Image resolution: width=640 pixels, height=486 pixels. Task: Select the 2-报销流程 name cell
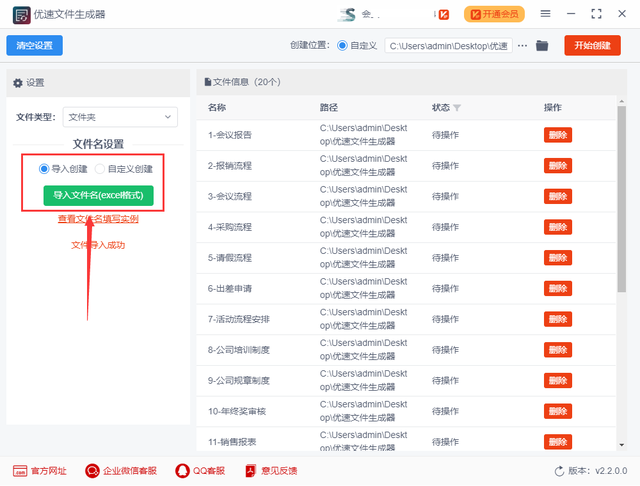coord(230,166)
